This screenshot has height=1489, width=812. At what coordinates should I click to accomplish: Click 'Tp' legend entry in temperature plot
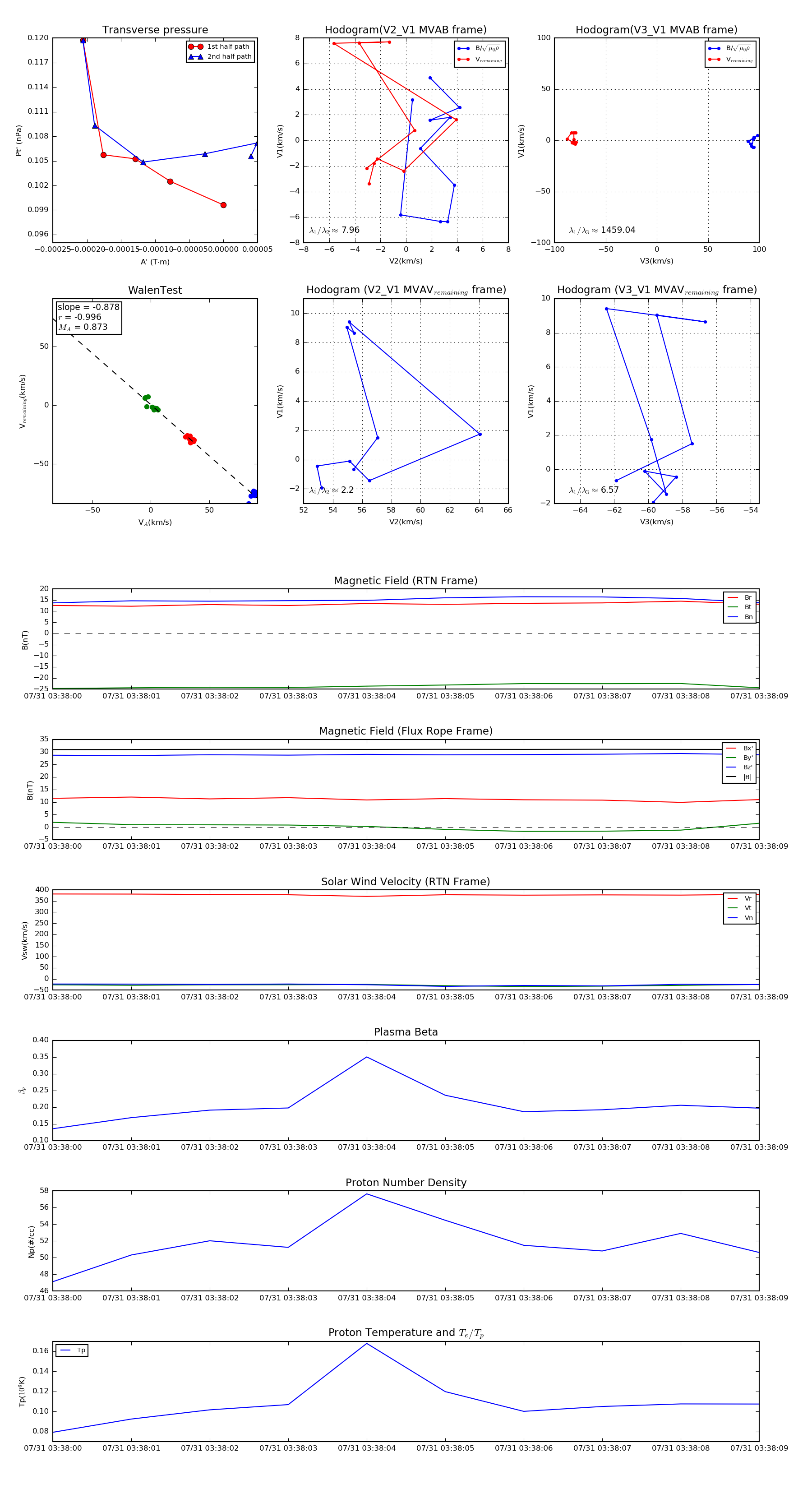click(x=73, y=1351)
